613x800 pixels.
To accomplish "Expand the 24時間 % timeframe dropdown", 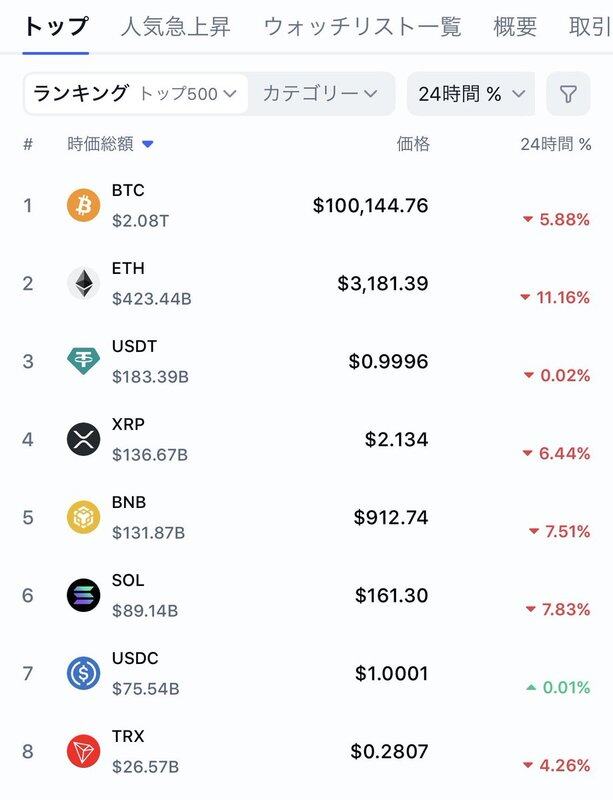I will (471, 94).
